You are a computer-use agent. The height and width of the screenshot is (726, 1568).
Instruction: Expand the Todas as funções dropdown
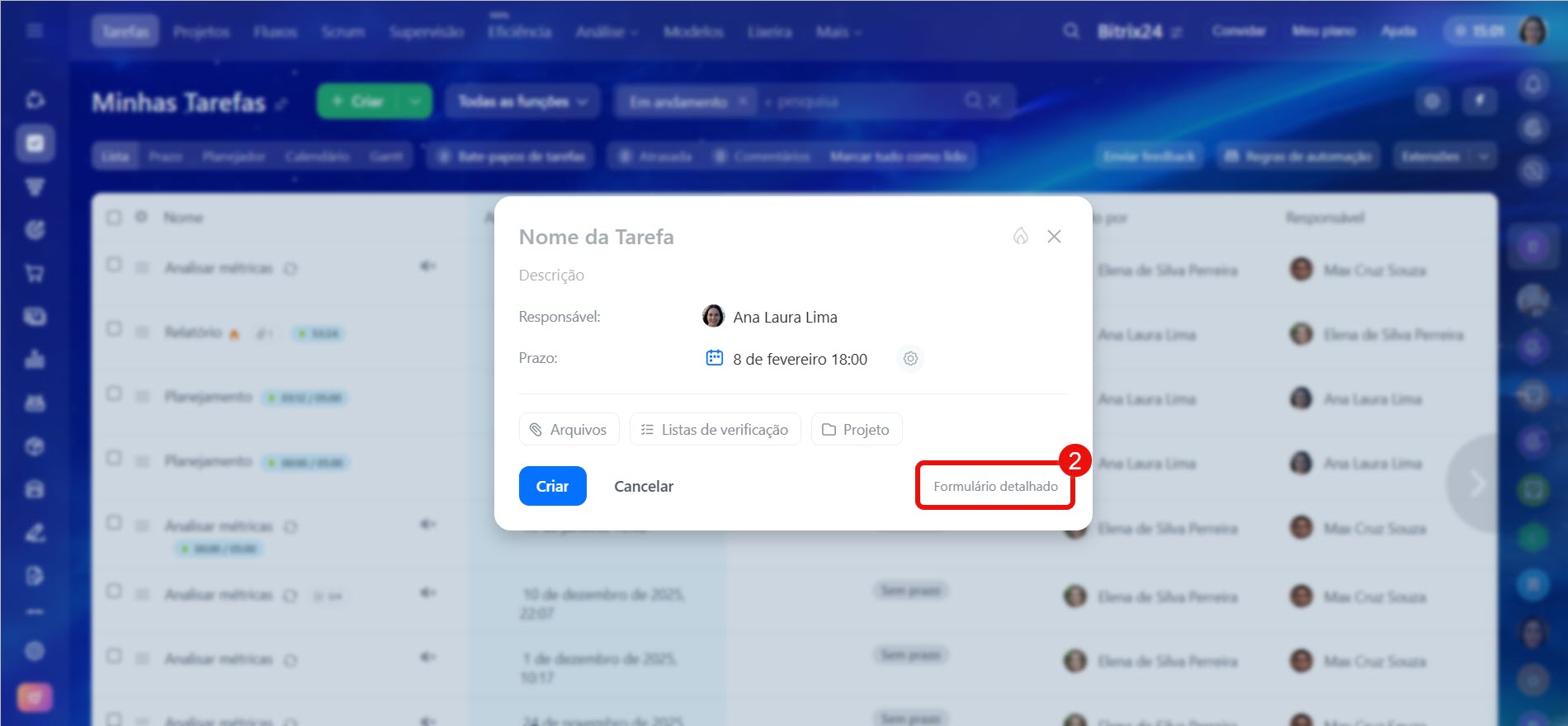point(522,101)
